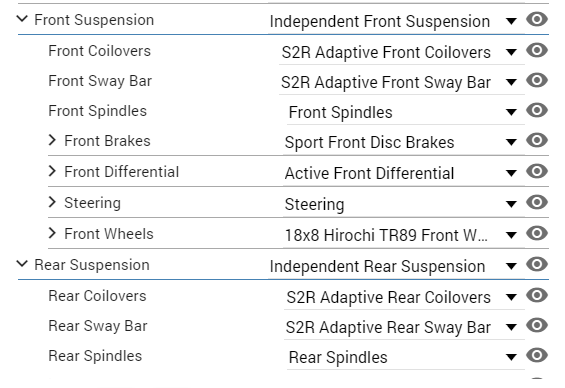Screen dimensions: 565x388
Task: Open the Independent Rear Suspension dropdown
Action: [396, 267]
